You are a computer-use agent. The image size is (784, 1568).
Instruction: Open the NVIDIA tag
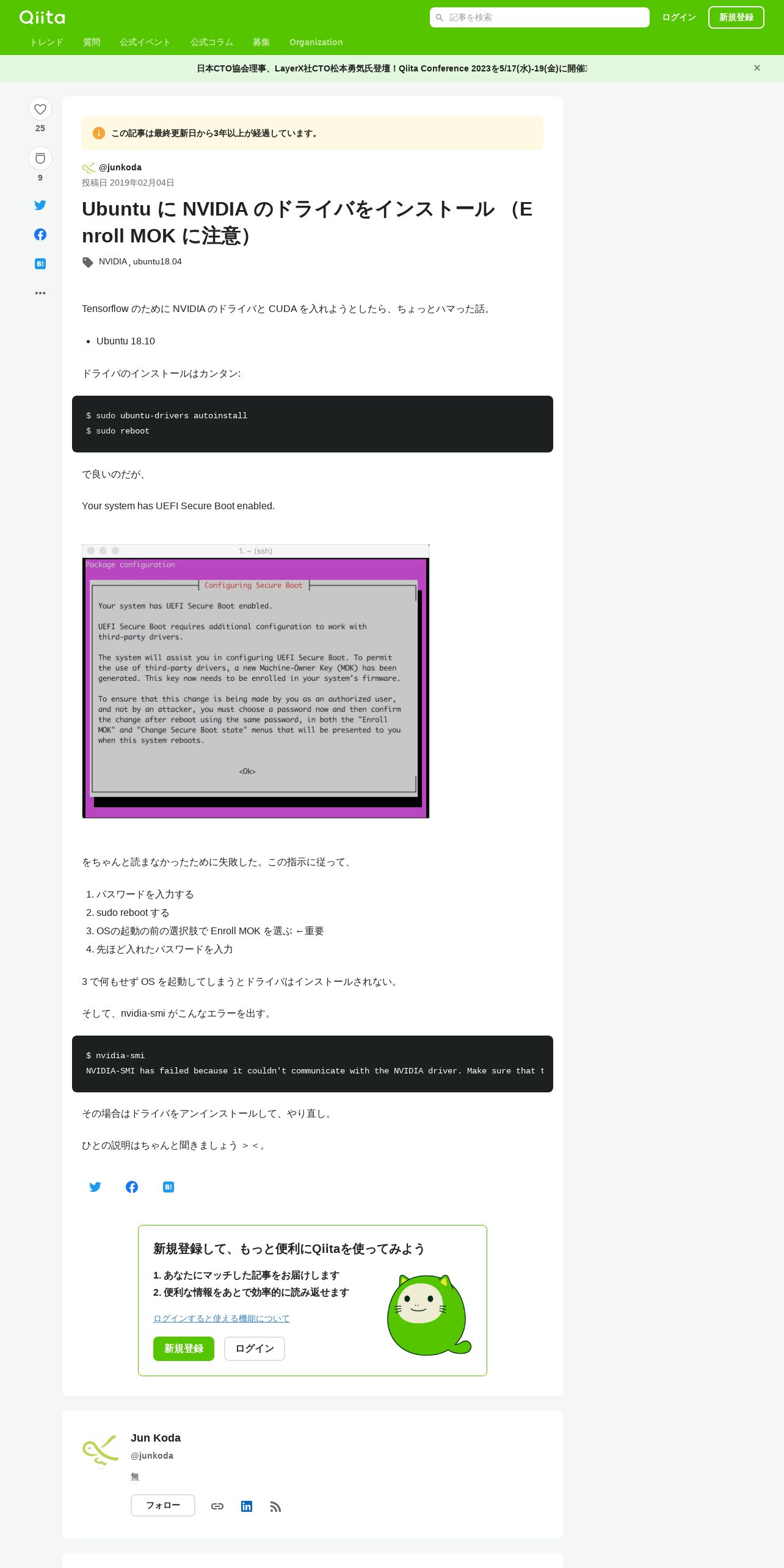[113, 261]
